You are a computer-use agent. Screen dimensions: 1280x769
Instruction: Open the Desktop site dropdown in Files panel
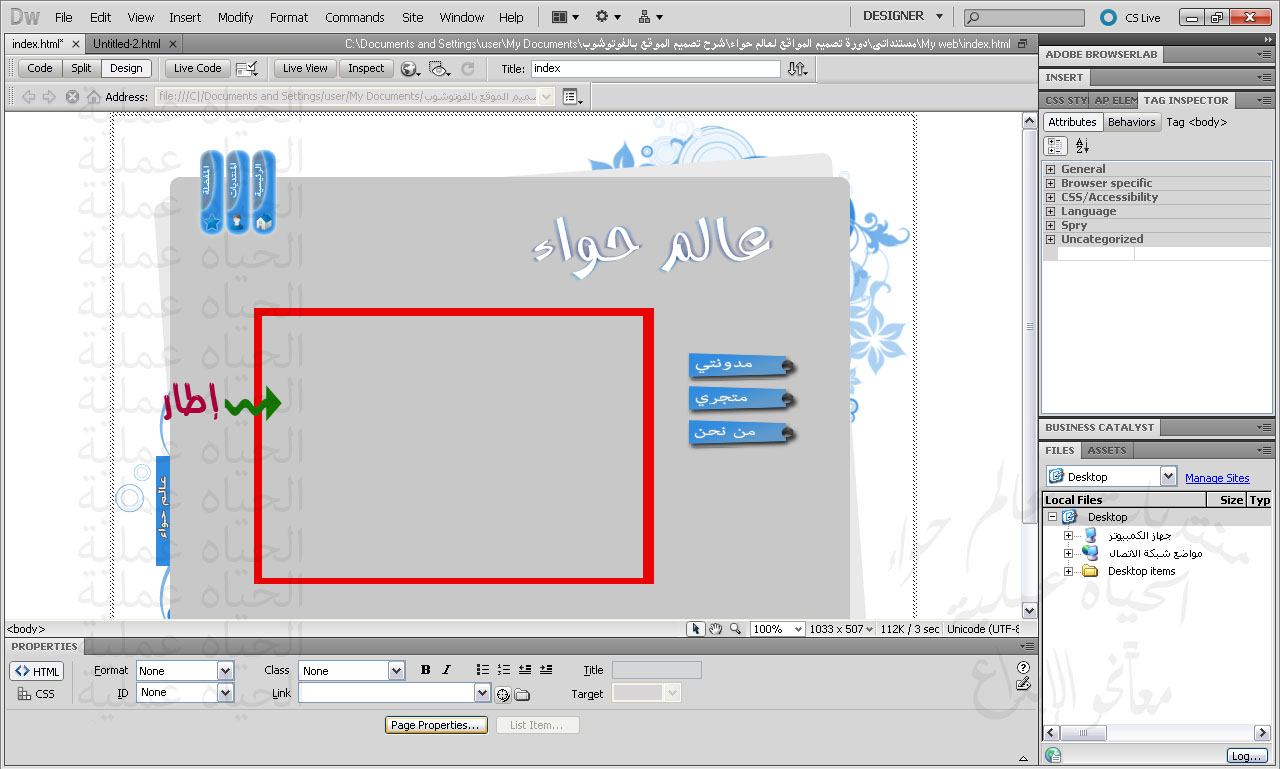[x=1168, y=477]
